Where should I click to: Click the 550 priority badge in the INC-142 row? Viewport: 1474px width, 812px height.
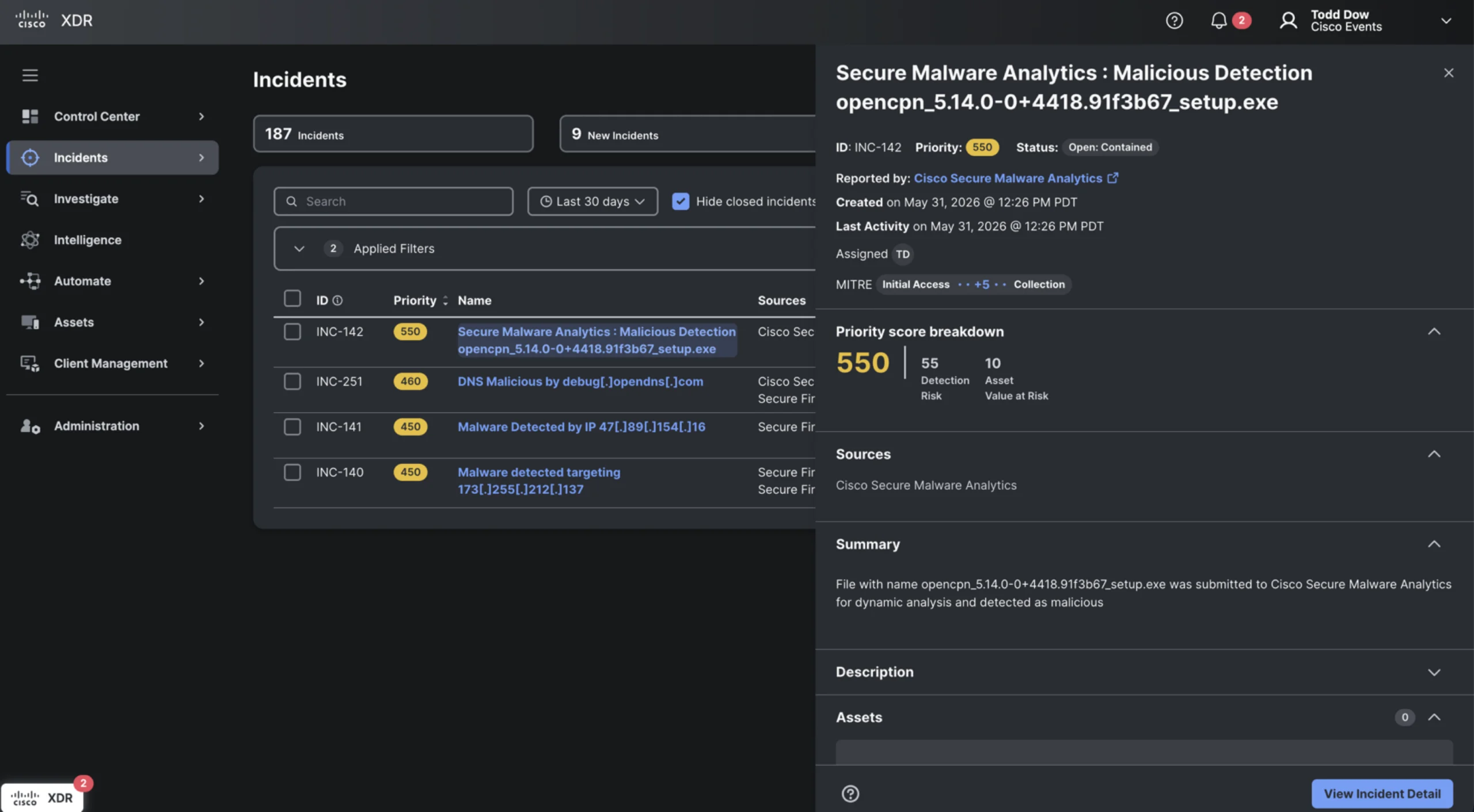[x=410, y=331]
